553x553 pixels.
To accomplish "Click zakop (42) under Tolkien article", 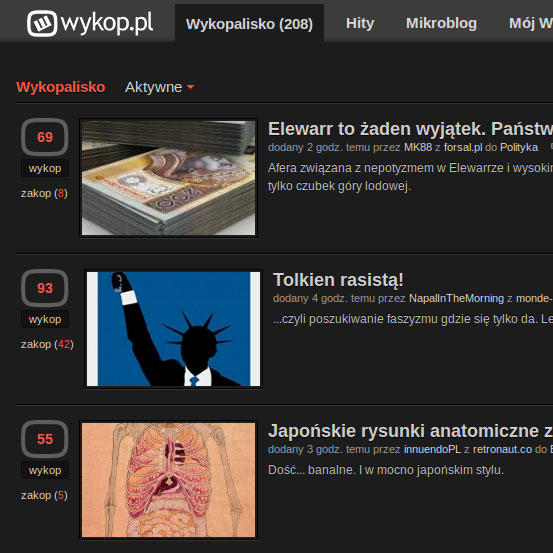I will [x=47, y=344].
